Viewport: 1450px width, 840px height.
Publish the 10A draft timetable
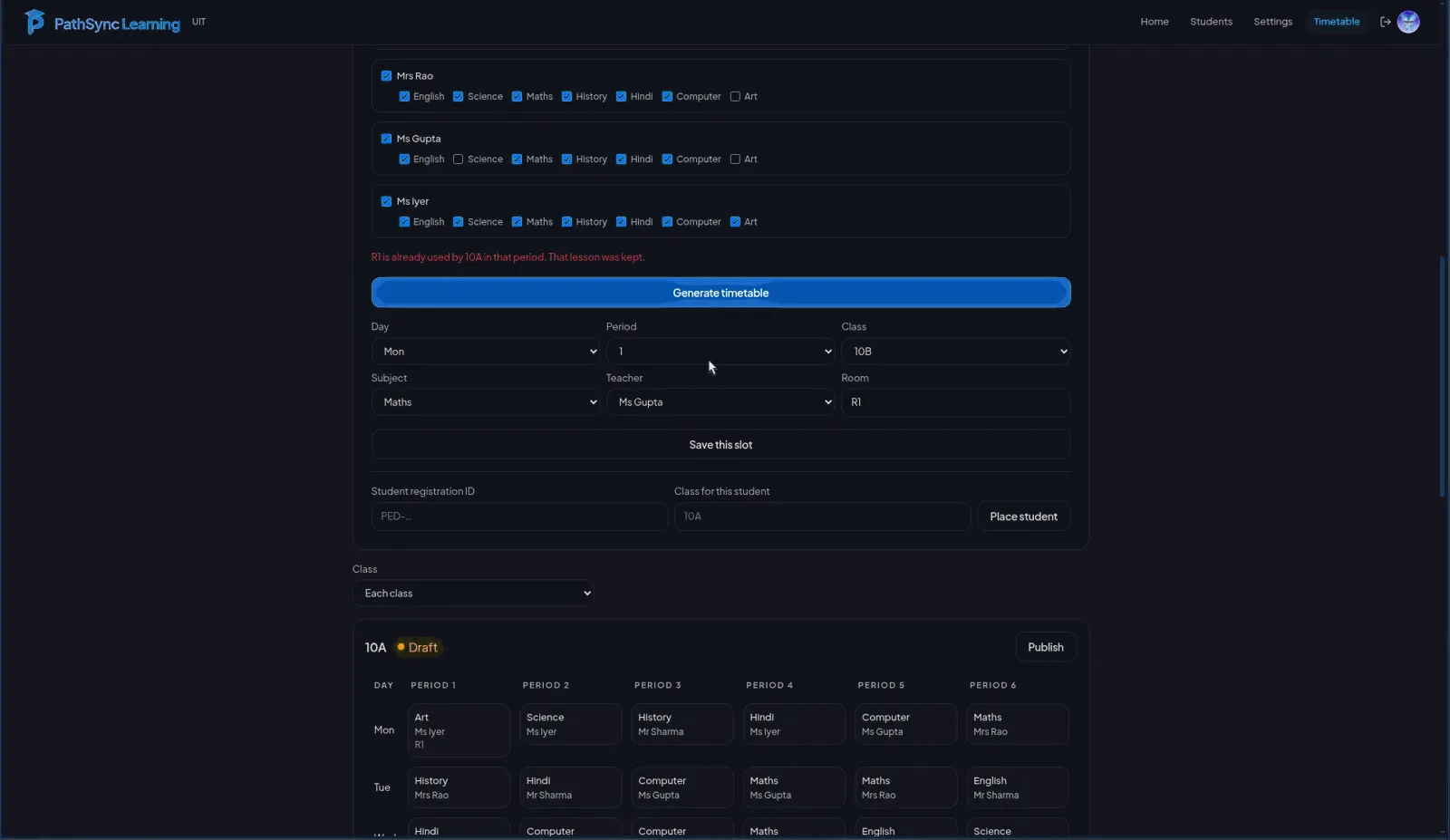pos(1045,647)
